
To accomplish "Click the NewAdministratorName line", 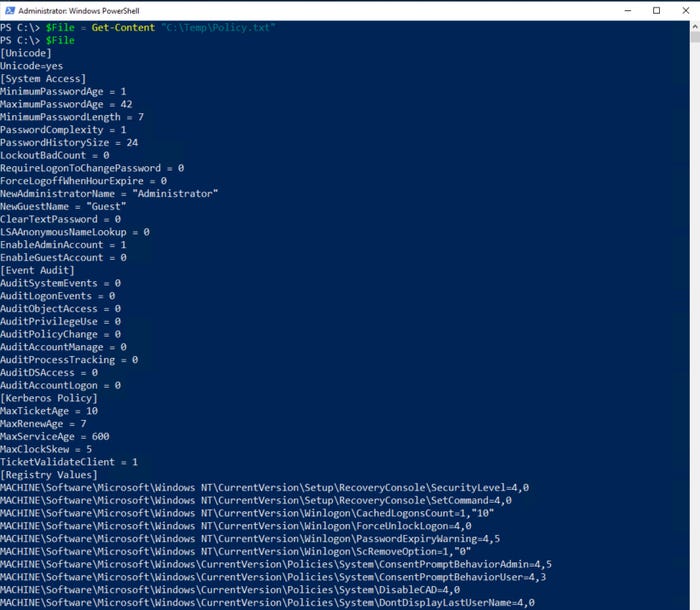I will [x=109, y=194].
